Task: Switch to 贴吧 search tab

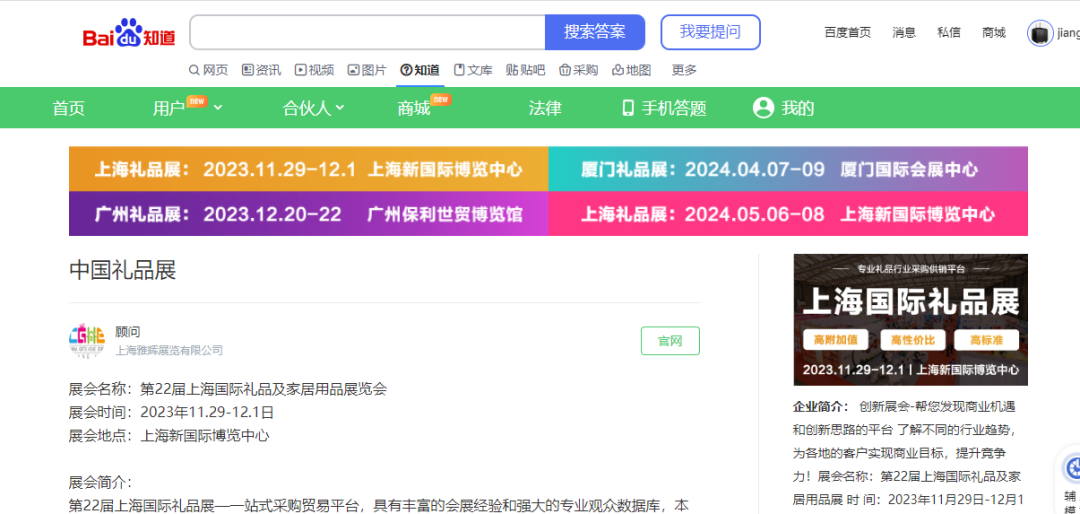Action: pos(526,70)
